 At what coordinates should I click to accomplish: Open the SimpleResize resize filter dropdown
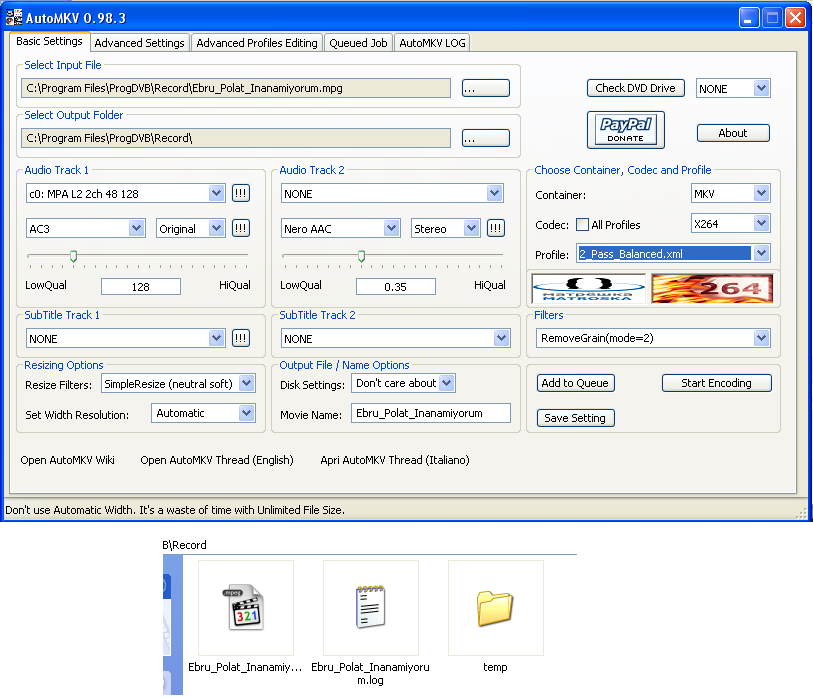tap(178, 384)
